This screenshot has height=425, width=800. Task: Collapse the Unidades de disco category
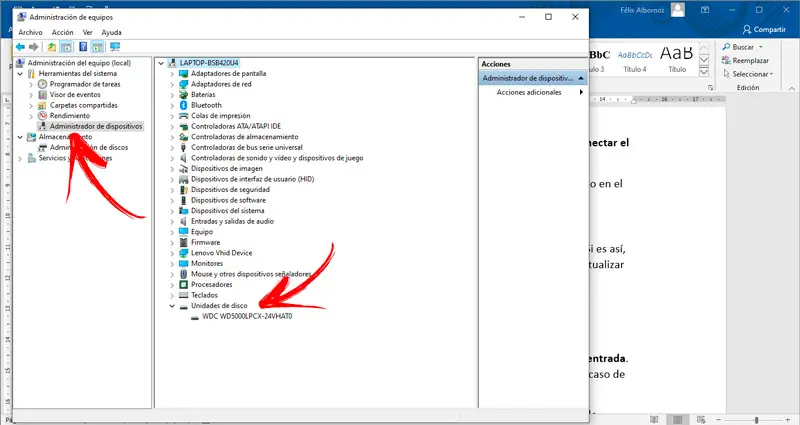pyautogui.click(x=172, y=306)
